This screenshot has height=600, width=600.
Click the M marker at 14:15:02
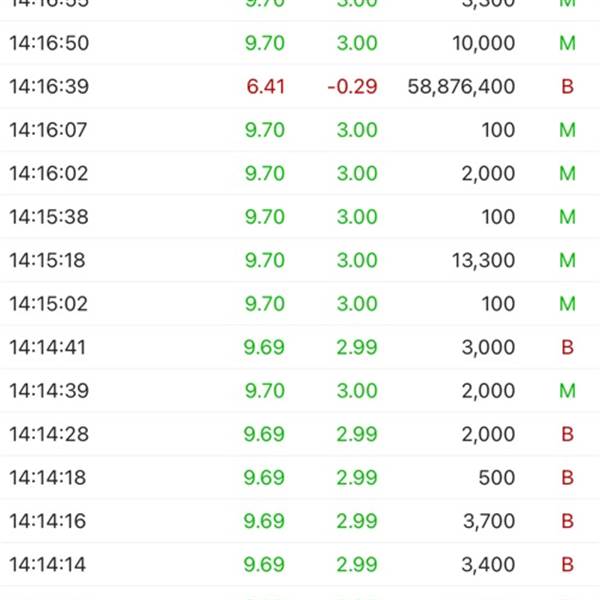(x=567, y=303)
